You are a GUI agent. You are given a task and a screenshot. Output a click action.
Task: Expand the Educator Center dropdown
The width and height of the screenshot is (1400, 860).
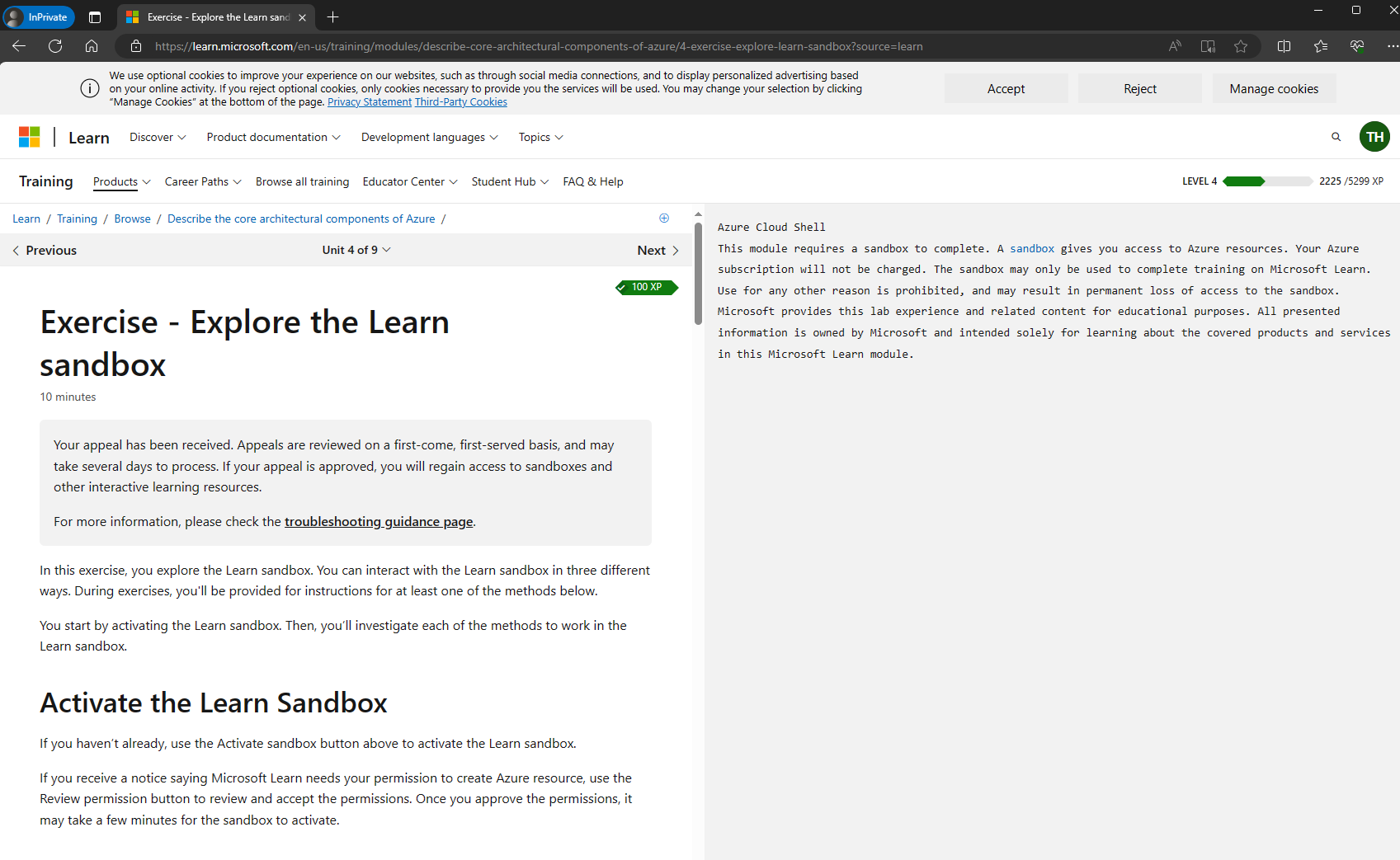click(410, 181)
